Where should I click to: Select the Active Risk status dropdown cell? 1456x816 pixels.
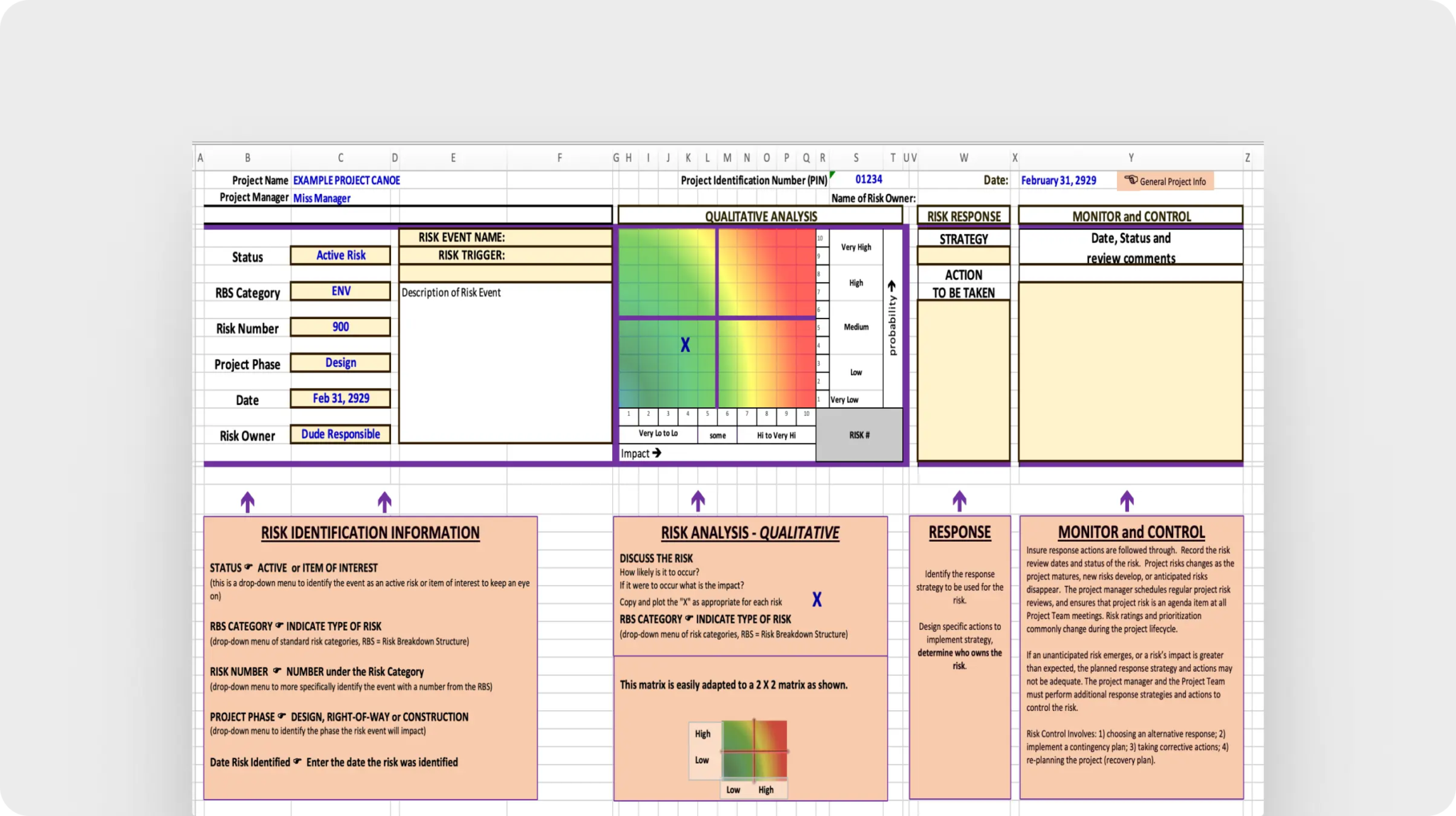tap(341, 255)
